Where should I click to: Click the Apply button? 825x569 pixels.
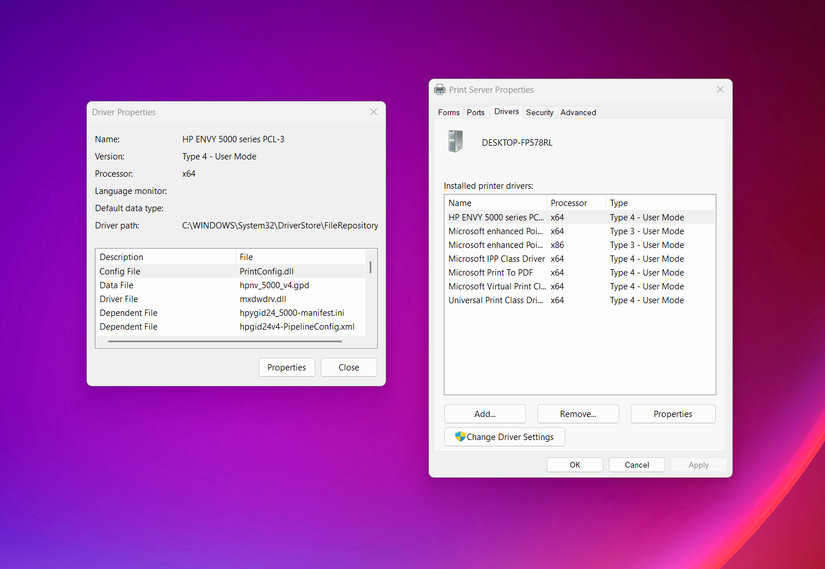coord(698,465)
